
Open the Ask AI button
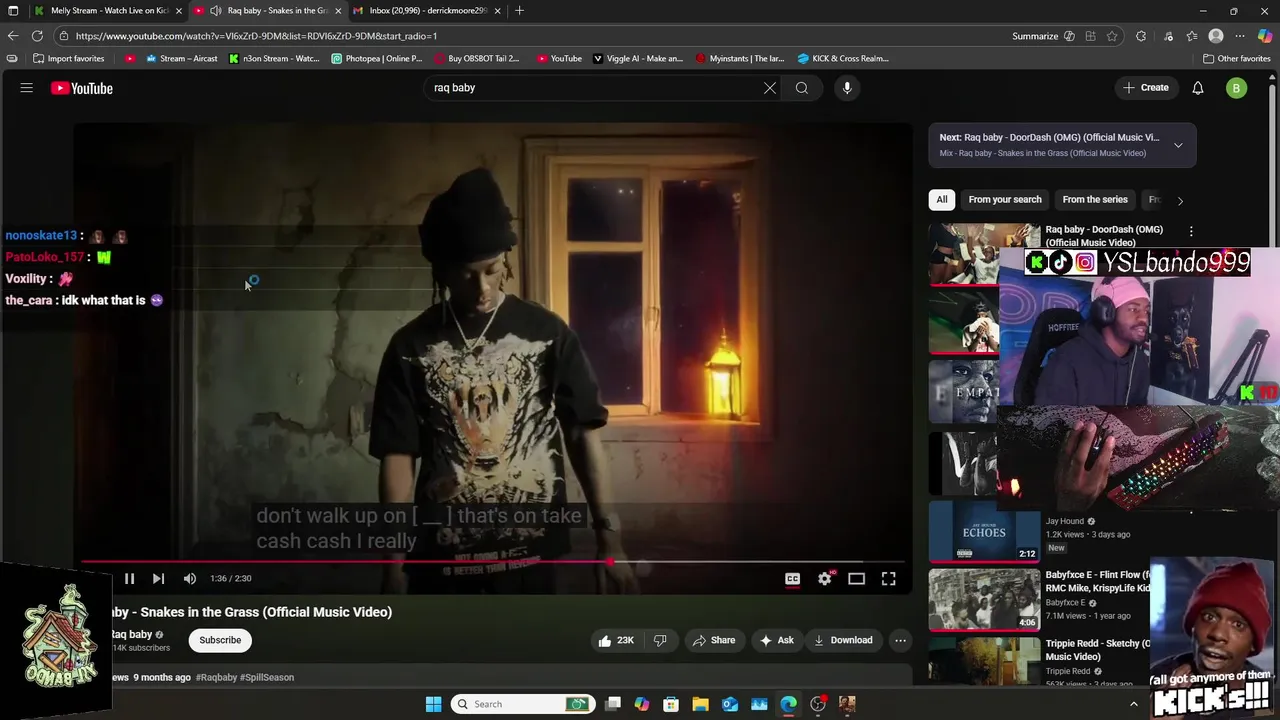point(777,640)
